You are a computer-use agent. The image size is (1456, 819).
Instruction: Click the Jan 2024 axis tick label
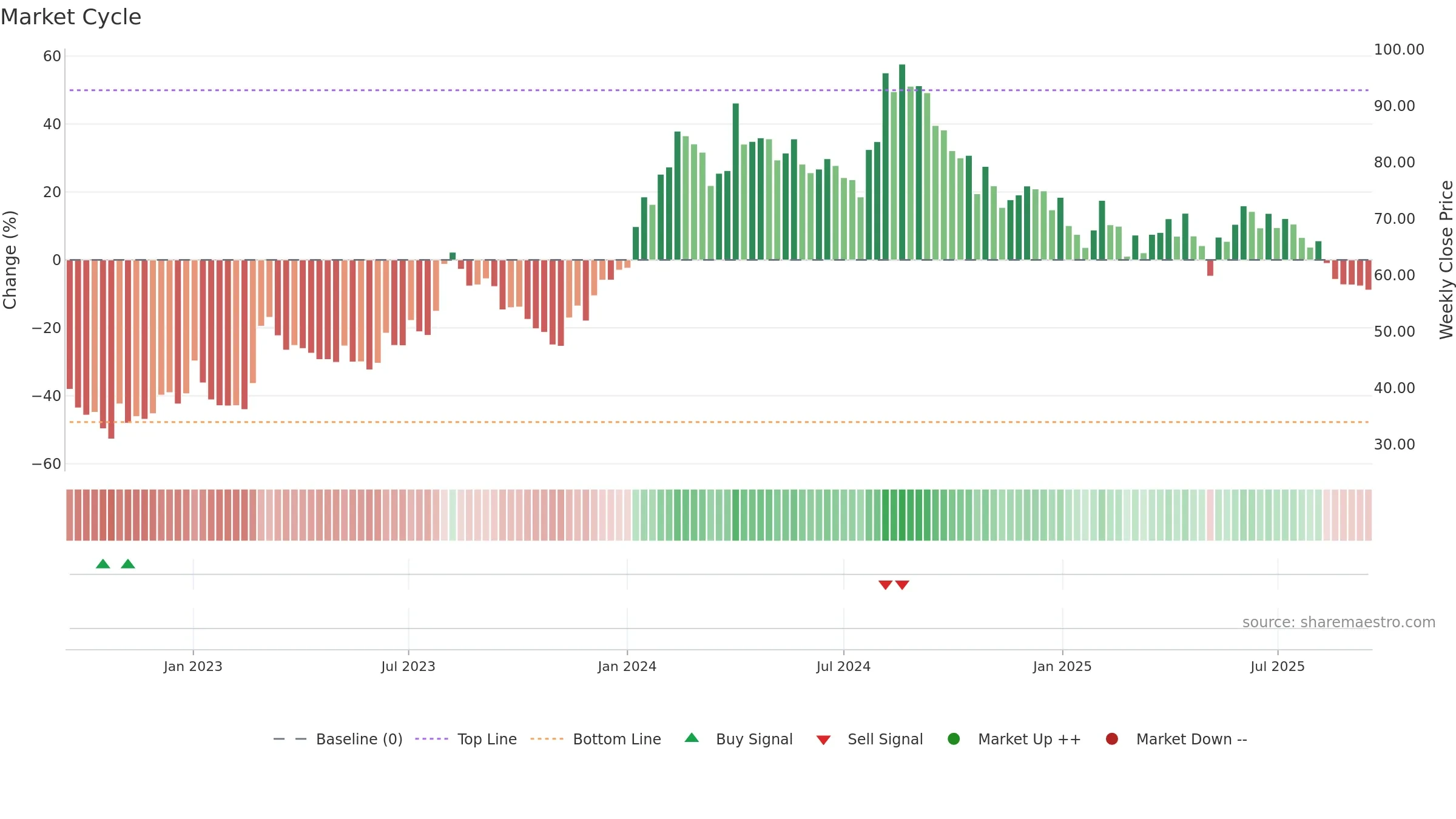coord(627,667)
